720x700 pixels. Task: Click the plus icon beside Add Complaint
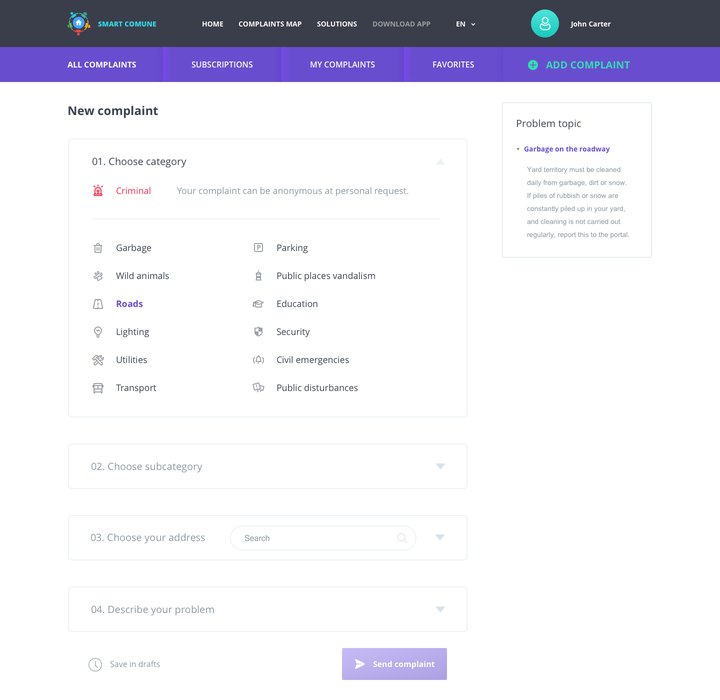coord(533,65)
